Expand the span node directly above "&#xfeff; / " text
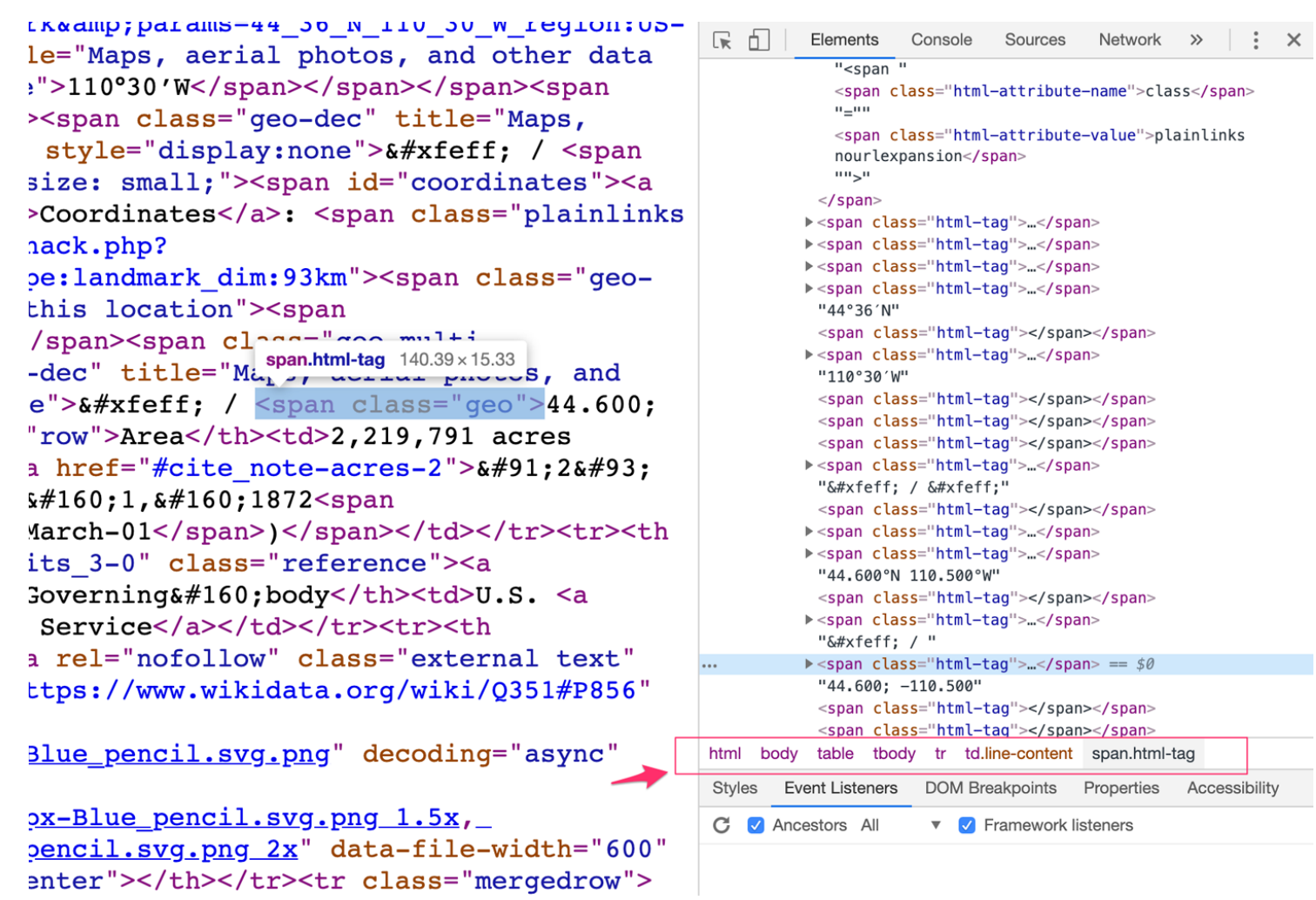 pos(809,621)
